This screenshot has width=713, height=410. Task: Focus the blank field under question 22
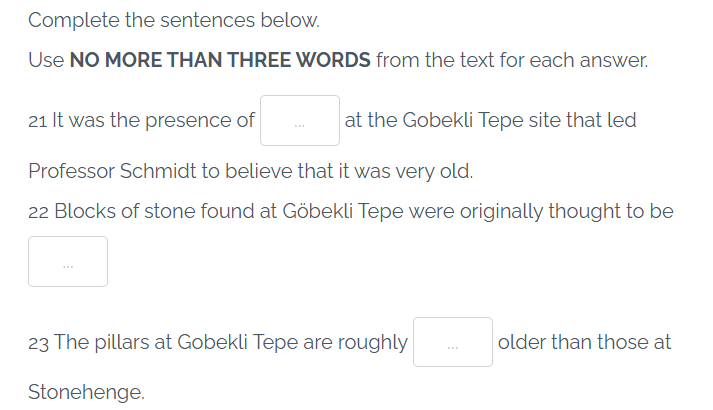tap(68, 262)
